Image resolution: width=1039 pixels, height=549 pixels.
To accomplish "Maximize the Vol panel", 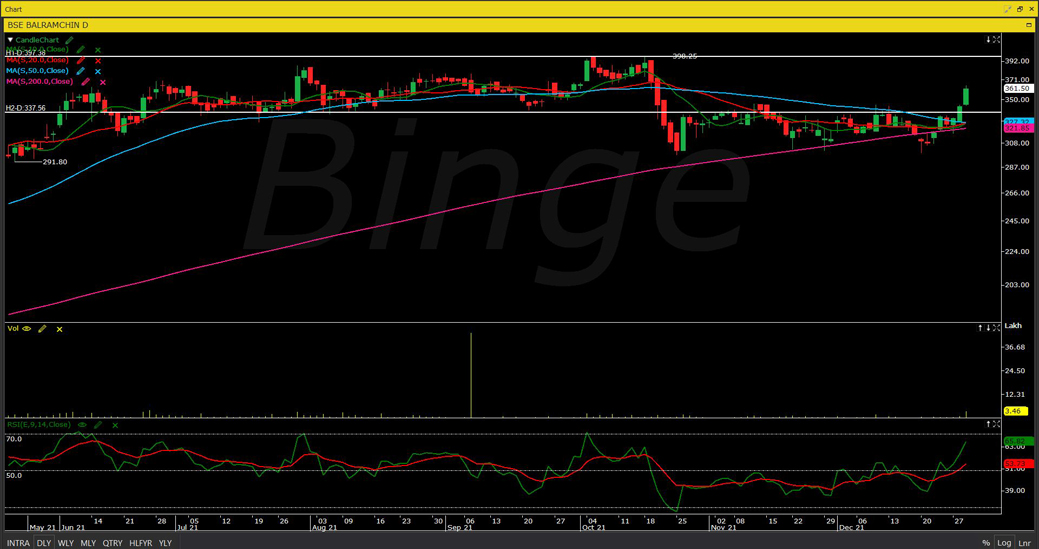I will tap(997, 328).
